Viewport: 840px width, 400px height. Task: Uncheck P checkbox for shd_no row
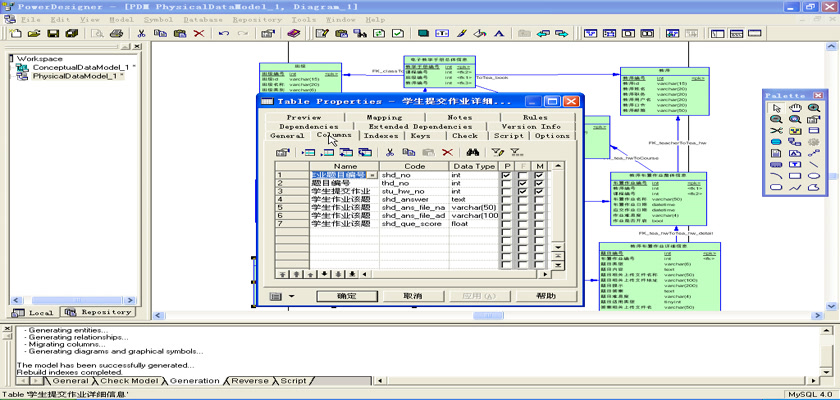point(506,175)
